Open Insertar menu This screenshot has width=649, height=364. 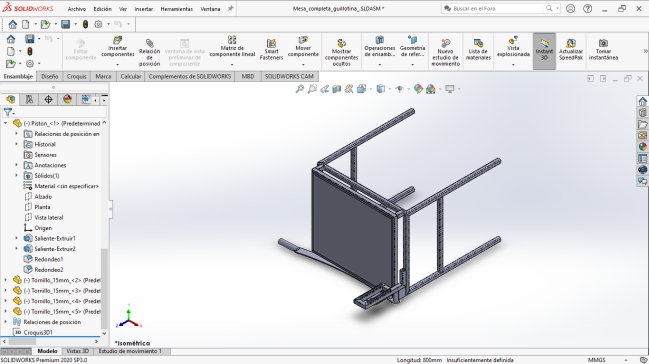[x=144, y=9]
